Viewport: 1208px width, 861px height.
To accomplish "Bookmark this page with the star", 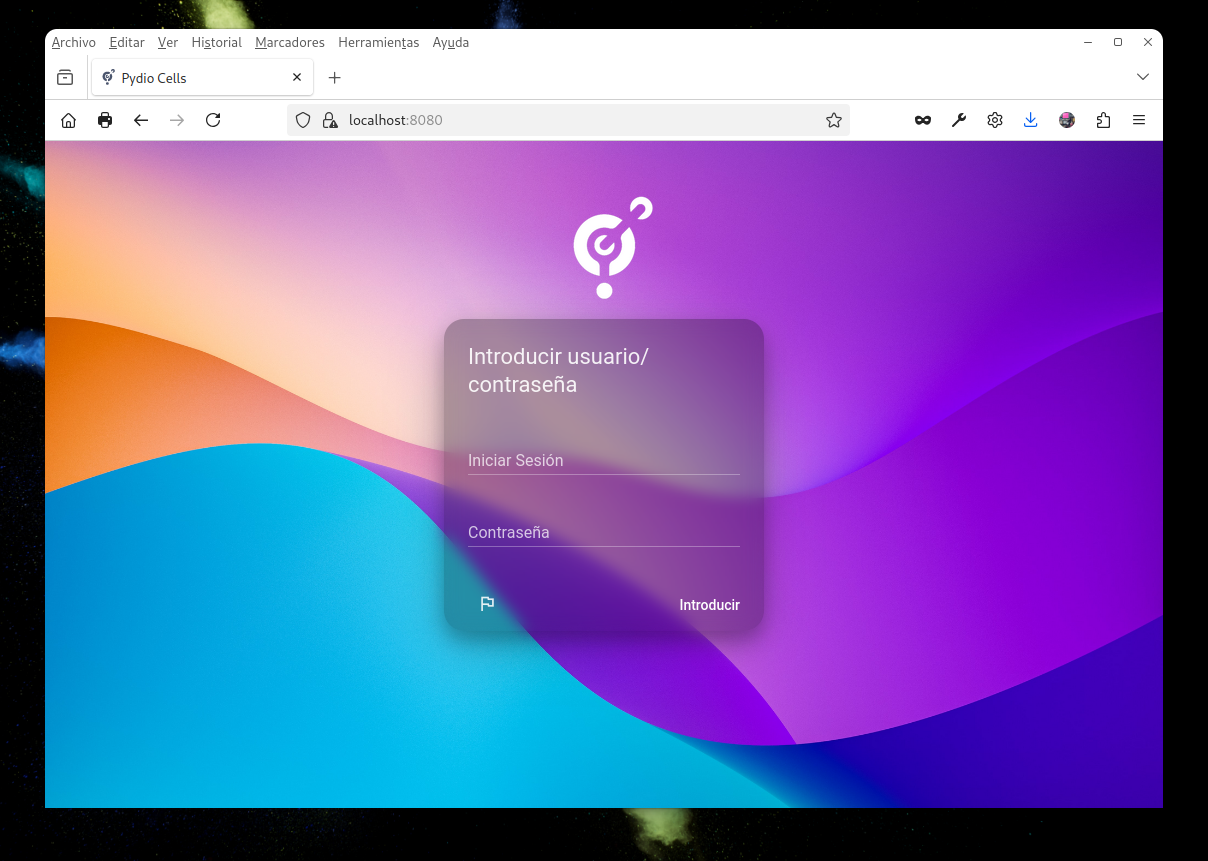I will [834, 120].
